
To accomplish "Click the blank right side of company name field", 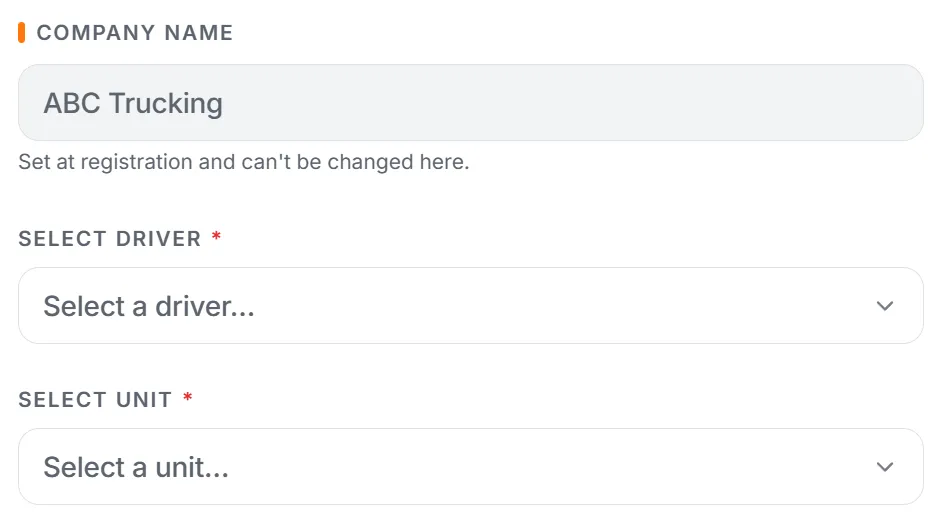I will pos(660,103).
